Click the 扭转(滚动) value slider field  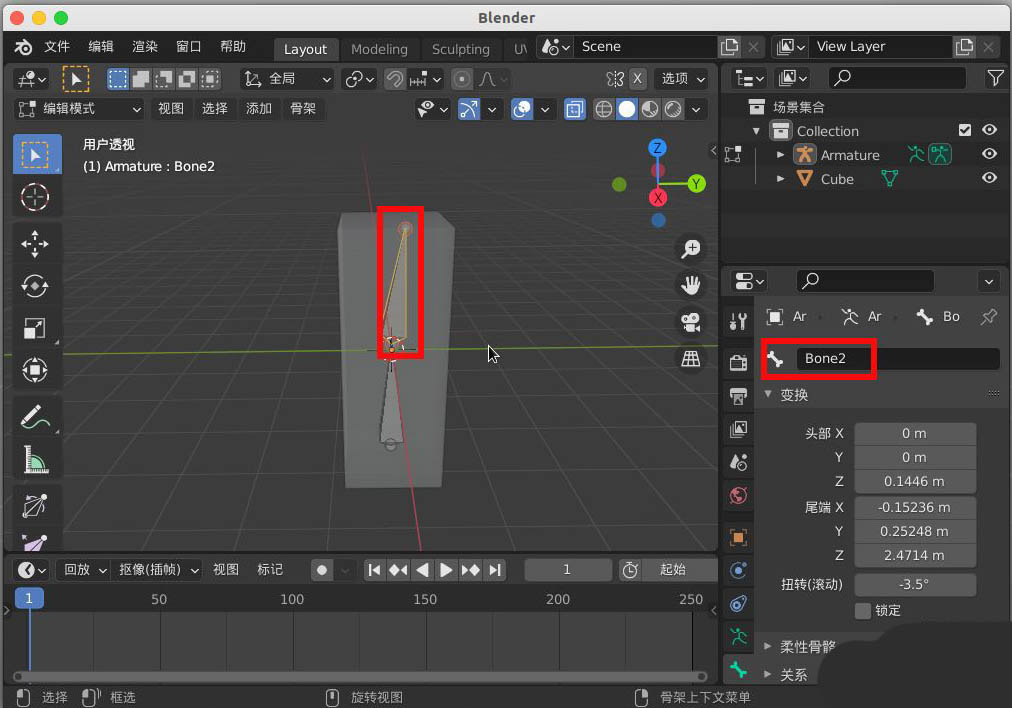[x=914, y=584]
